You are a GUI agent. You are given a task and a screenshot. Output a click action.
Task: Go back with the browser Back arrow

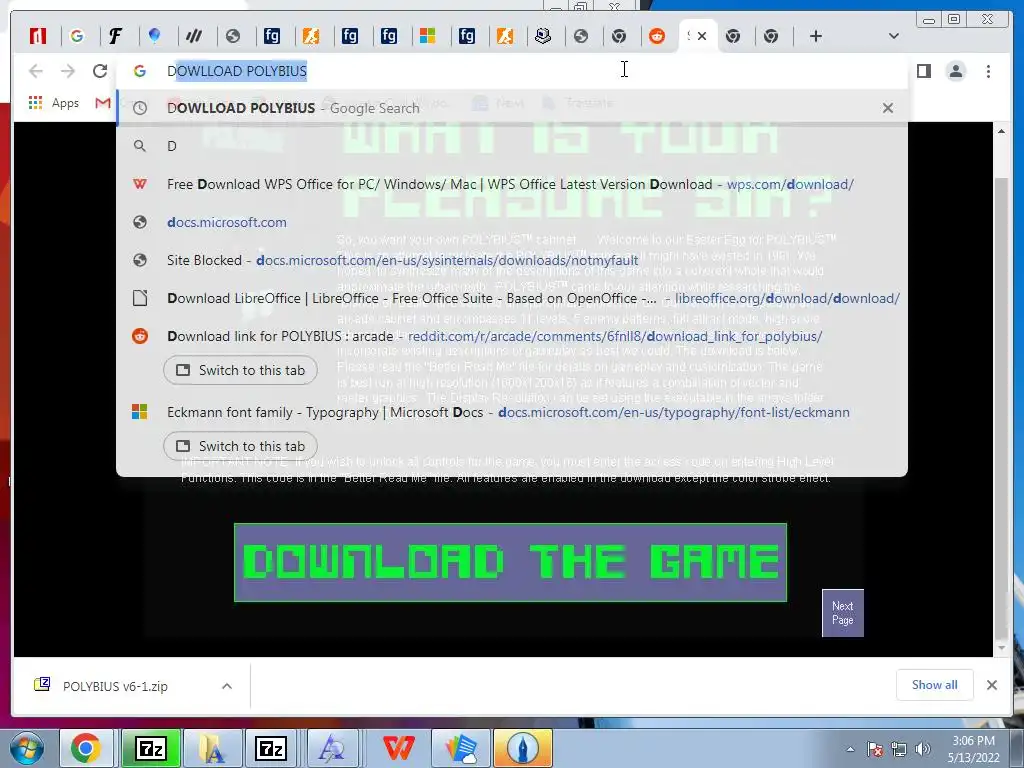36,71
